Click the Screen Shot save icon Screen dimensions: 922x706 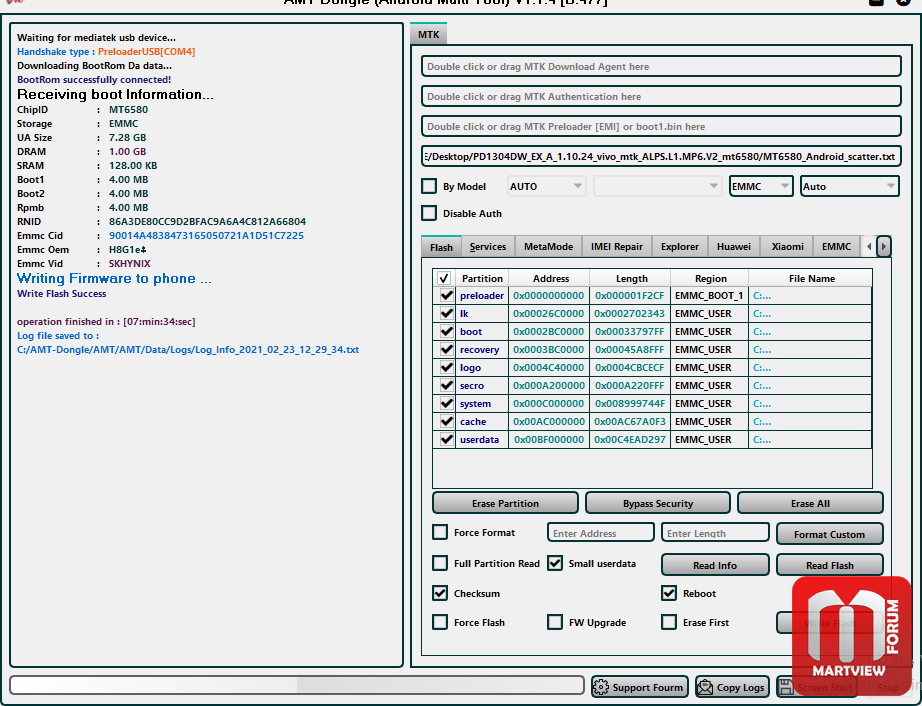point(787,687)
